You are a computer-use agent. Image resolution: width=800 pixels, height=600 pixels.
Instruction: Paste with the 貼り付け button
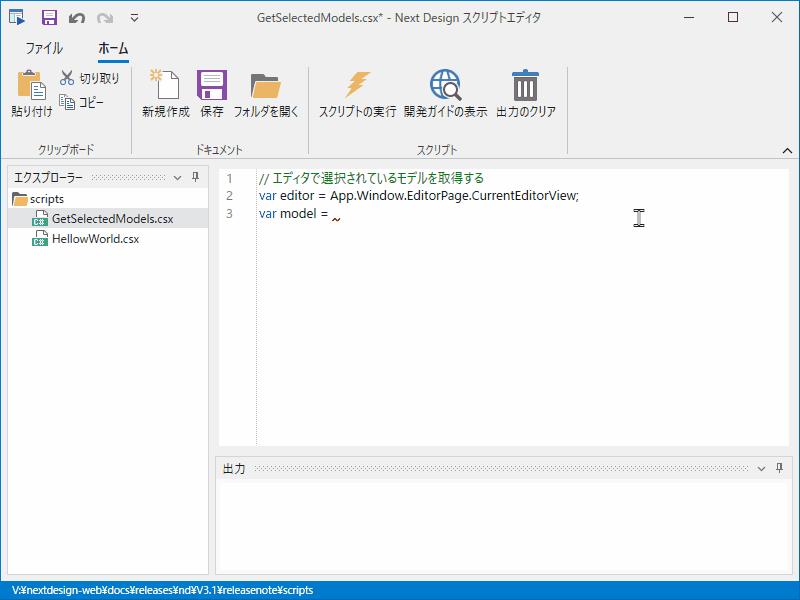point(32,94)
